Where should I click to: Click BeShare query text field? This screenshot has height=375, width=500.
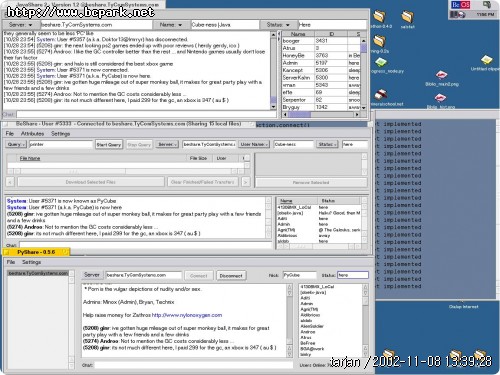point(60,144)
